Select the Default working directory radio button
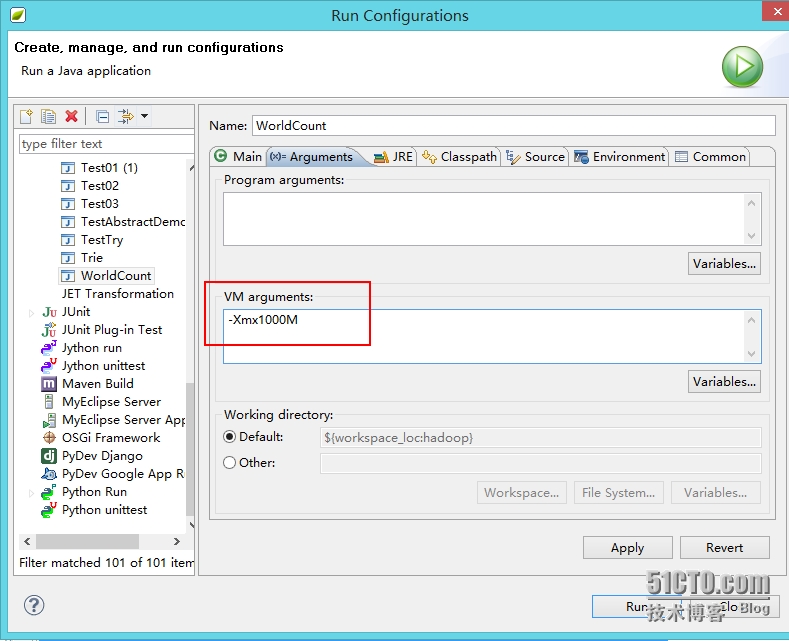 [x=229, y=437]
